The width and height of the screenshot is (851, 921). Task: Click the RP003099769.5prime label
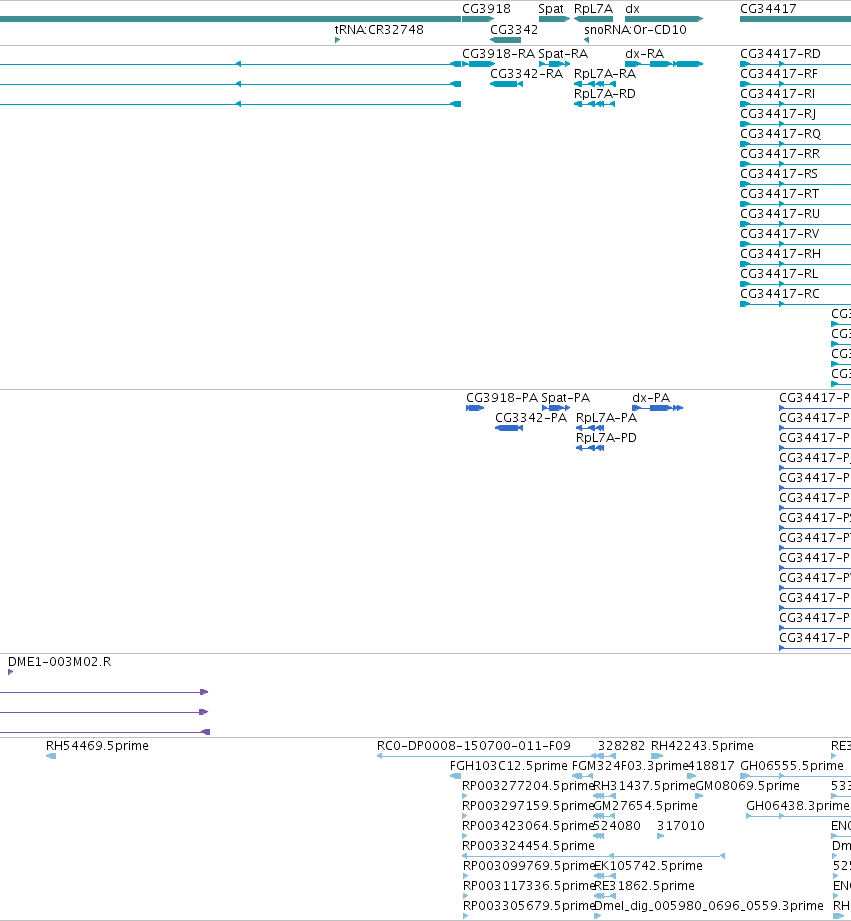(529, 865)
